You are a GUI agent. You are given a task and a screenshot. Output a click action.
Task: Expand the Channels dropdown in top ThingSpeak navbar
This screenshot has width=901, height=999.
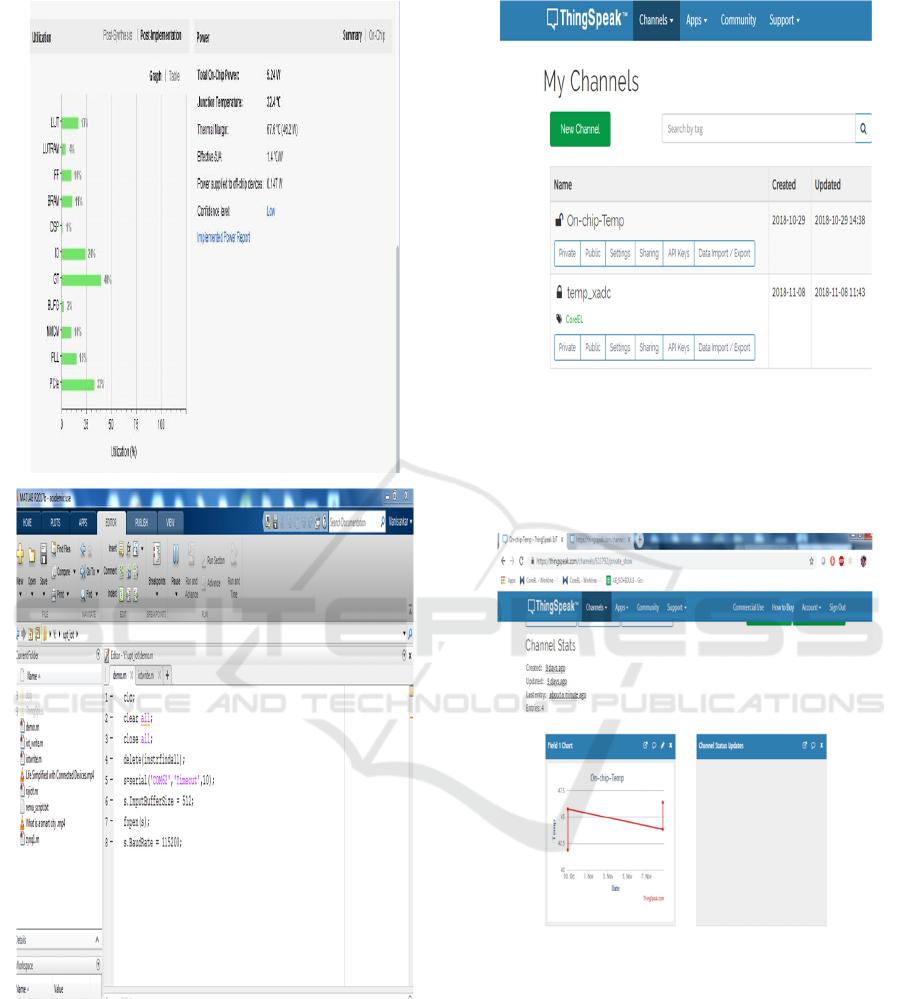tap(656, 20)
